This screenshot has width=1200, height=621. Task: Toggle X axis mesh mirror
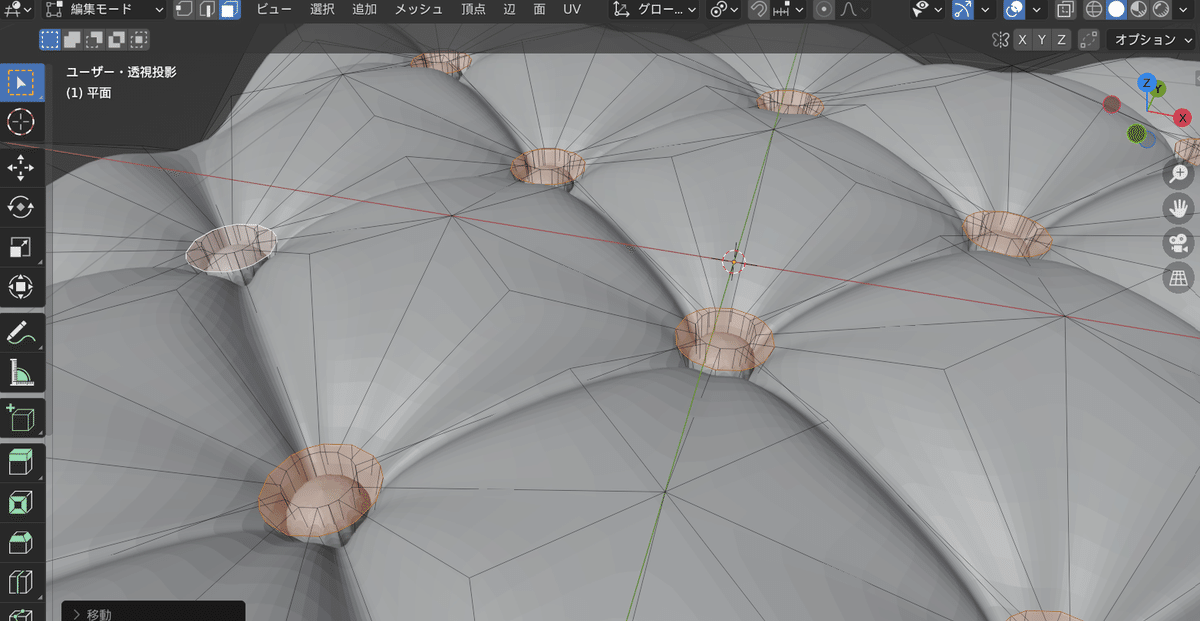[1022, 40]
